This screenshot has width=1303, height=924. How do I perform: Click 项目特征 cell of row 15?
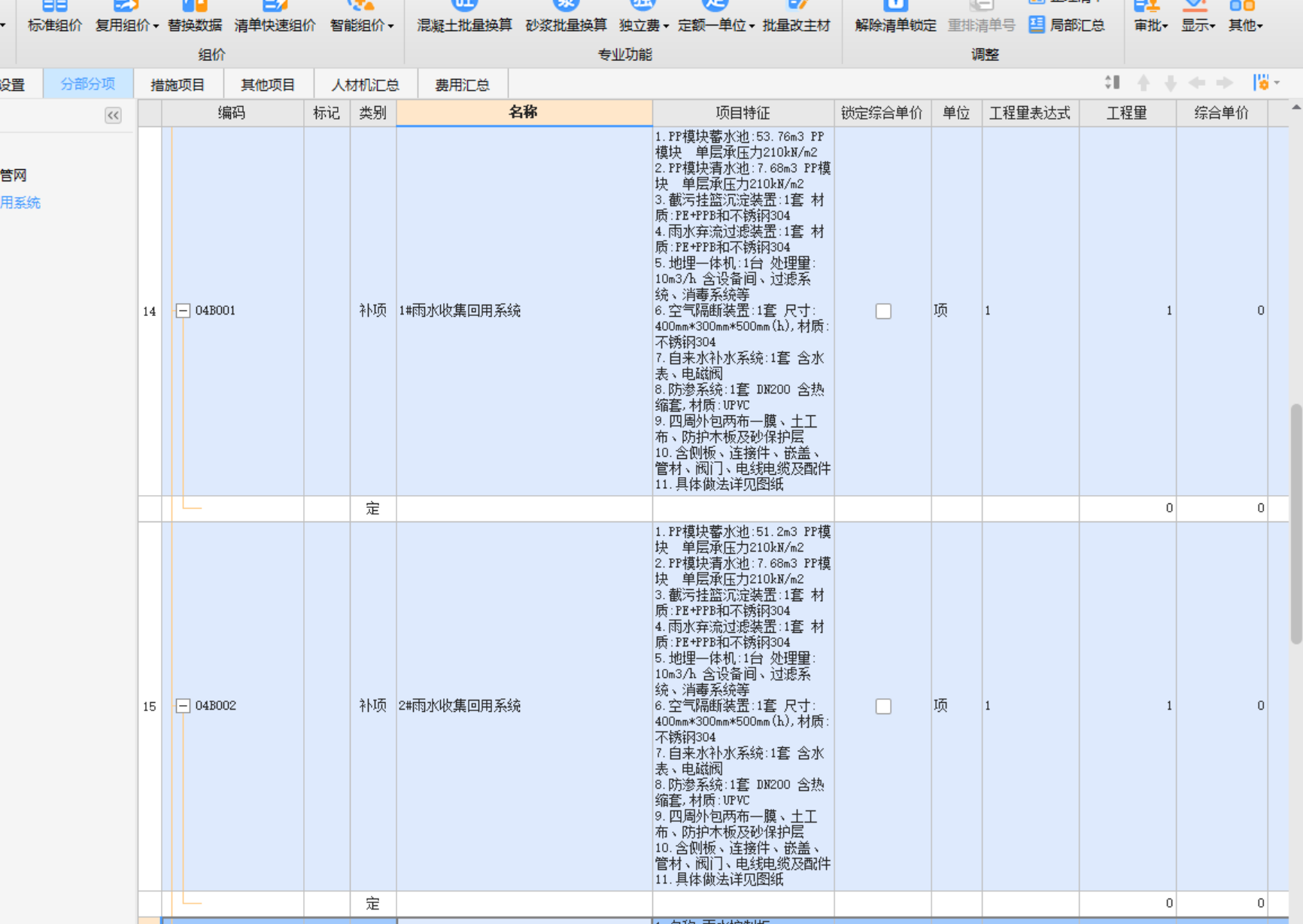pyautogui.click(x=743, y=706)
